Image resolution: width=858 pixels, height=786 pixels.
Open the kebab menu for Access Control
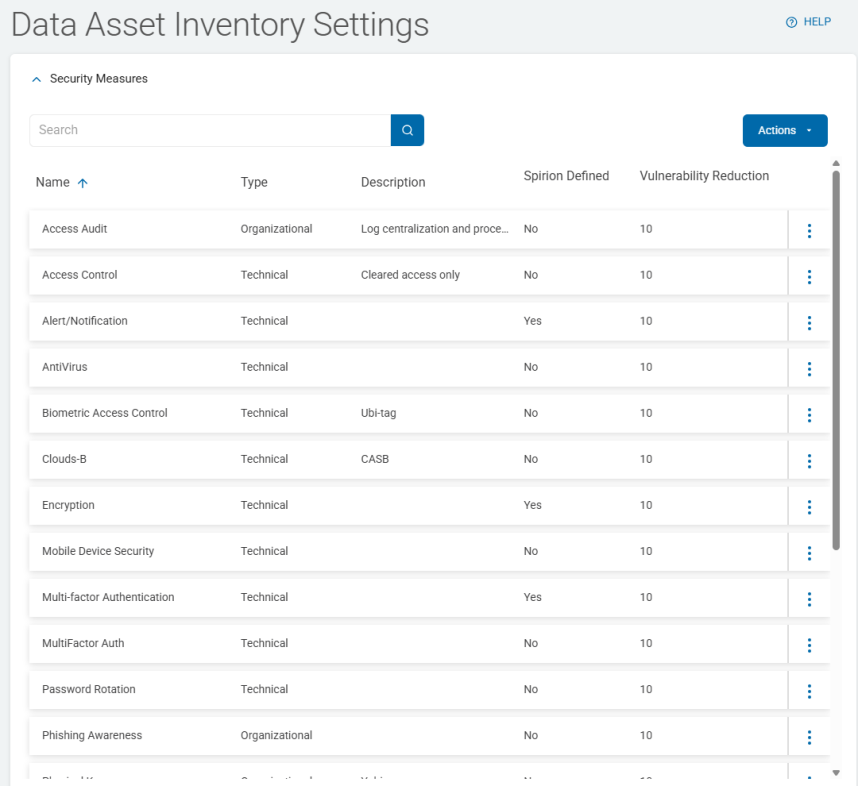[809, 276]
